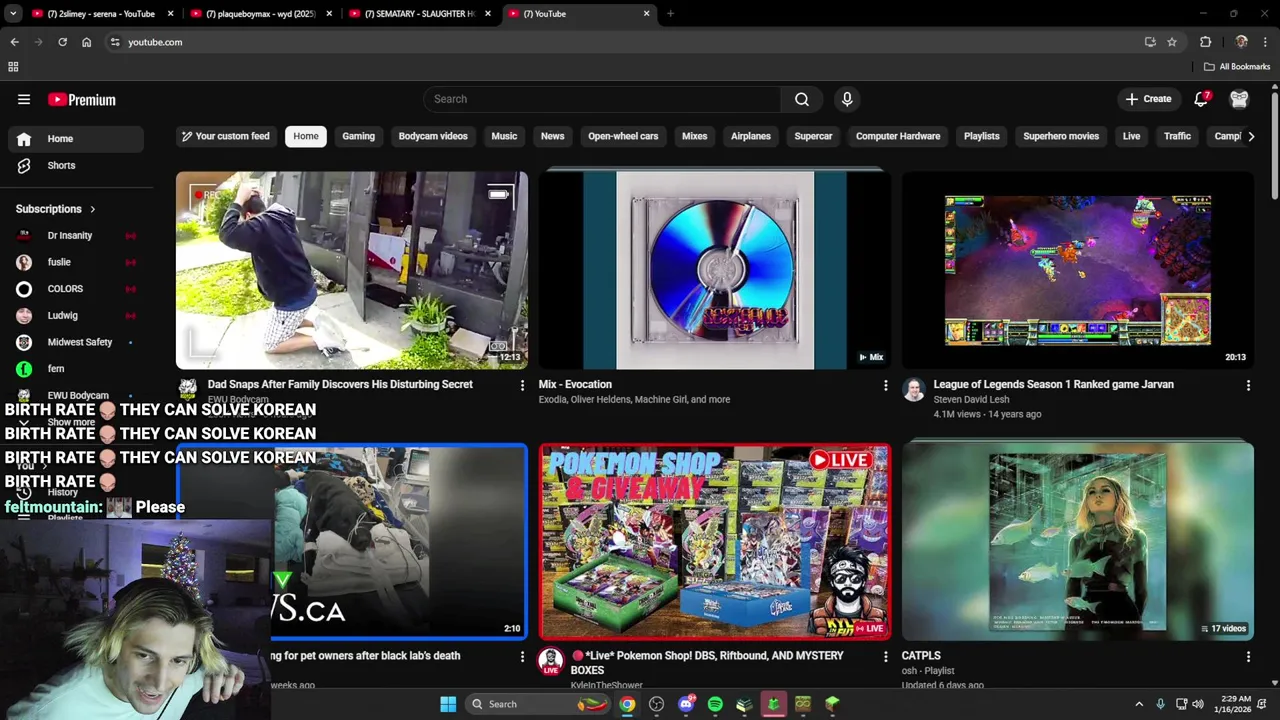
Task: Click the YouTube search input field
Action: [602, 99]
